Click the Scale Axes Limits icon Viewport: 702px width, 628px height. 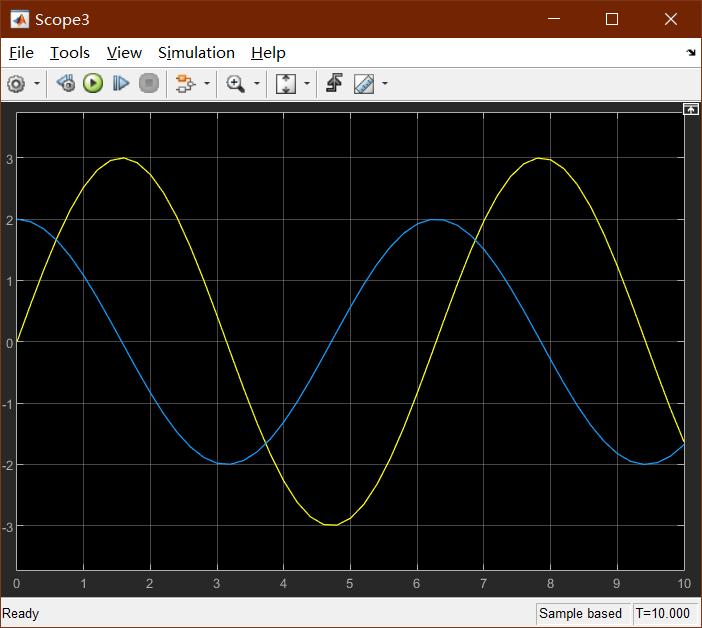pos(286,84)
